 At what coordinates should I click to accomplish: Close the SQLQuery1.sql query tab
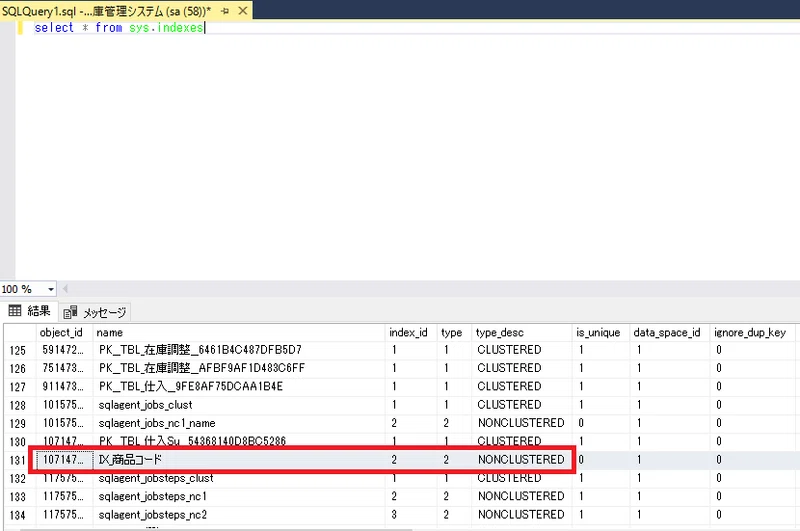click(243, 10)
